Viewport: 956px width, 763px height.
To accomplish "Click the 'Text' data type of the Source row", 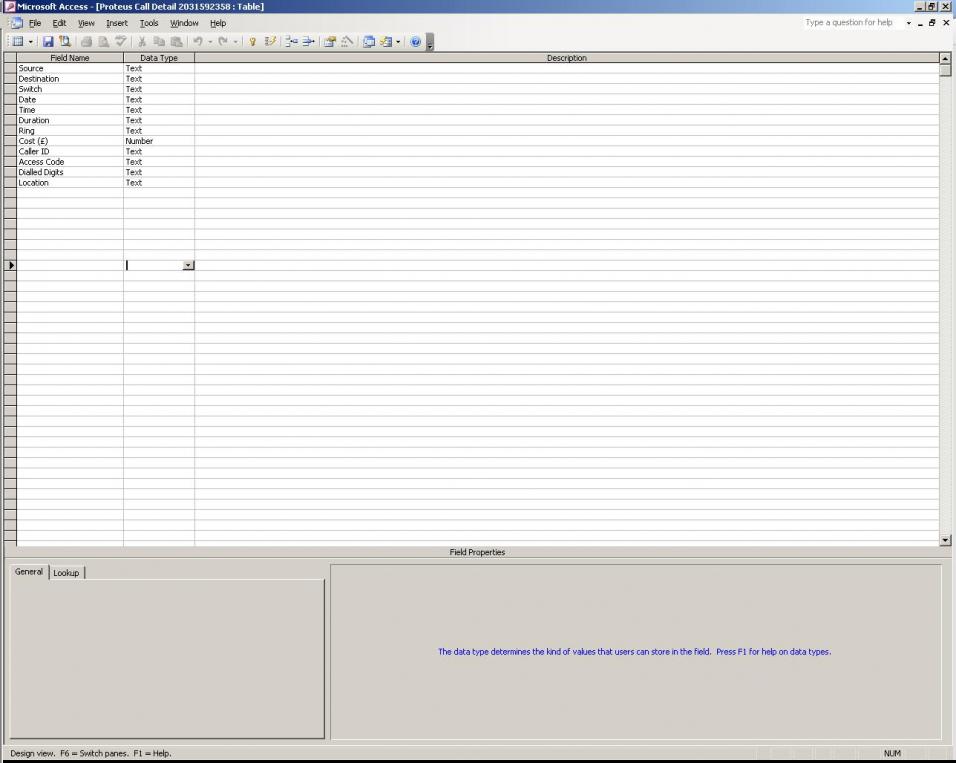I will [159, 68].
